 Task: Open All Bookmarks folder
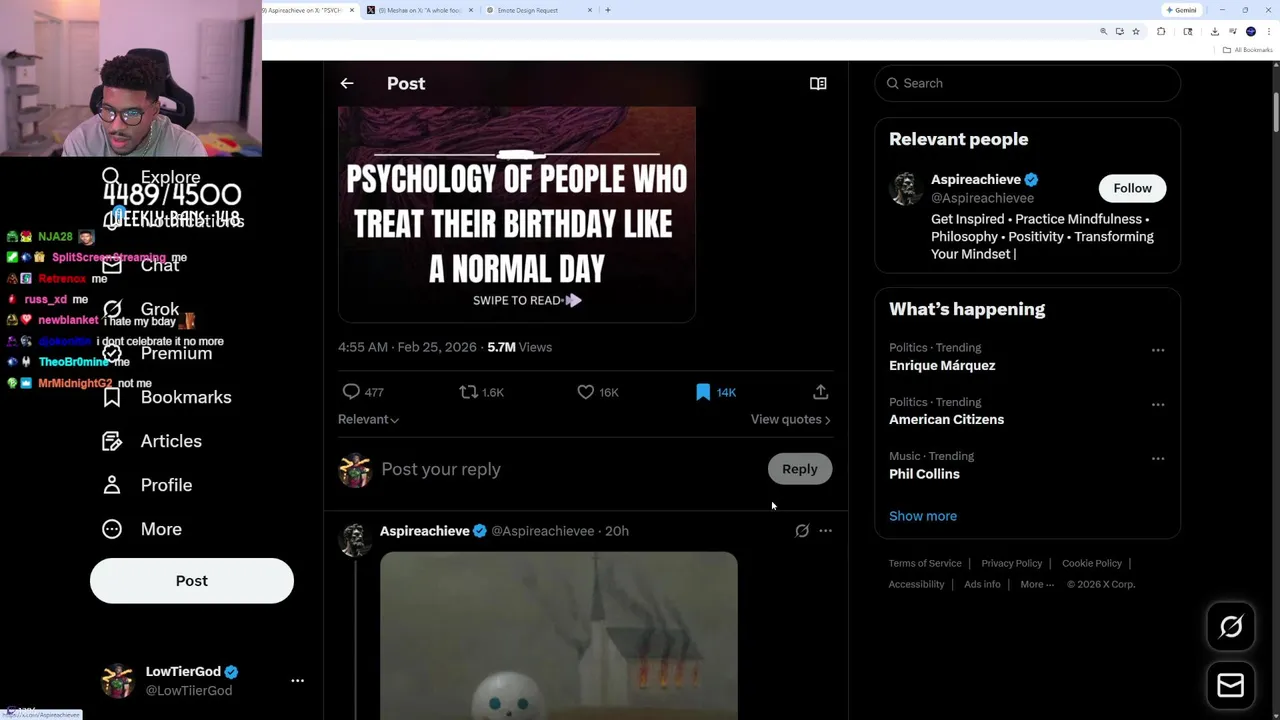point(1248,50)
